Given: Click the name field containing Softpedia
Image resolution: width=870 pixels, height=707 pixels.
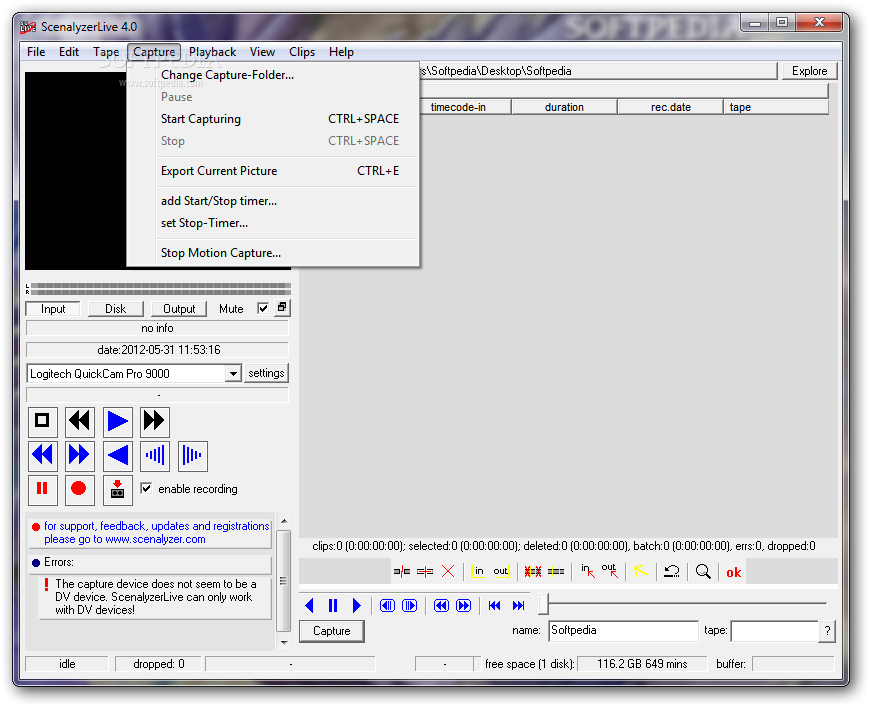Looking at the screenshot, I should tap(623, 631).
